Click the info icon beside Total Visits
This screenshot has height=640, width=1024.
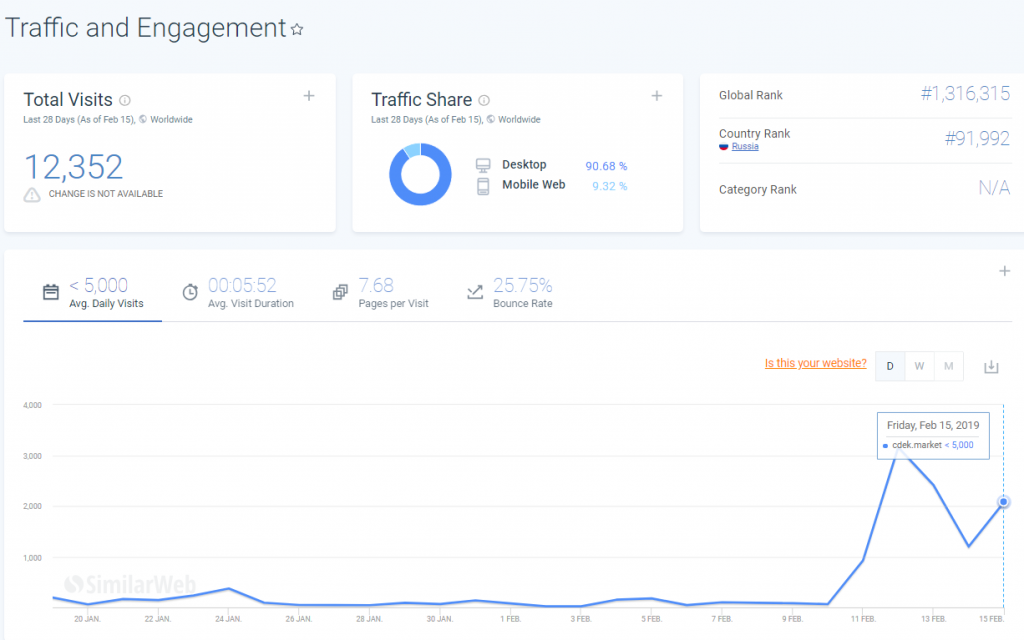[x=125, y=100]
